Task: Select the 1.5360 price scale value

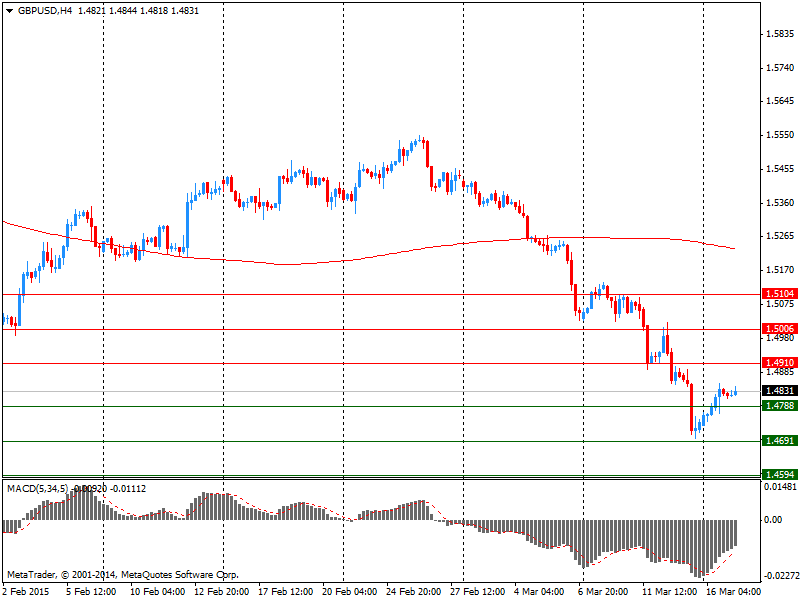Action: pyautogui.click(x=780, y=203)
